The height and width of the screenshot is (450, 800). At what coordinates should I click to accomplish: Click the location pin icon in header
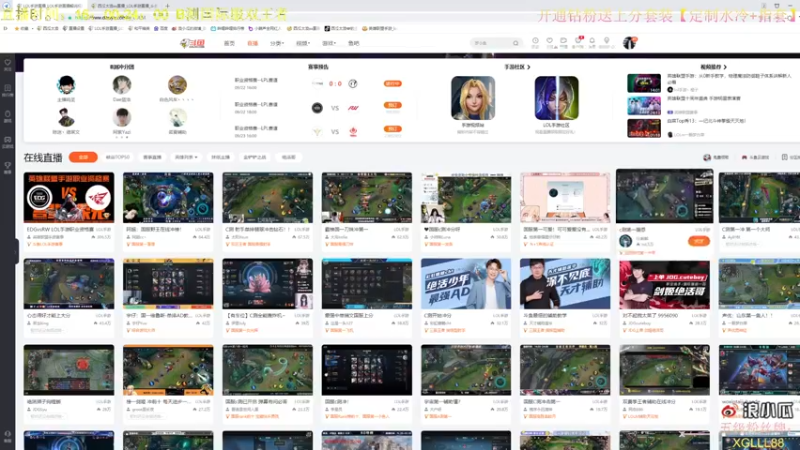(x=607, y=42)
